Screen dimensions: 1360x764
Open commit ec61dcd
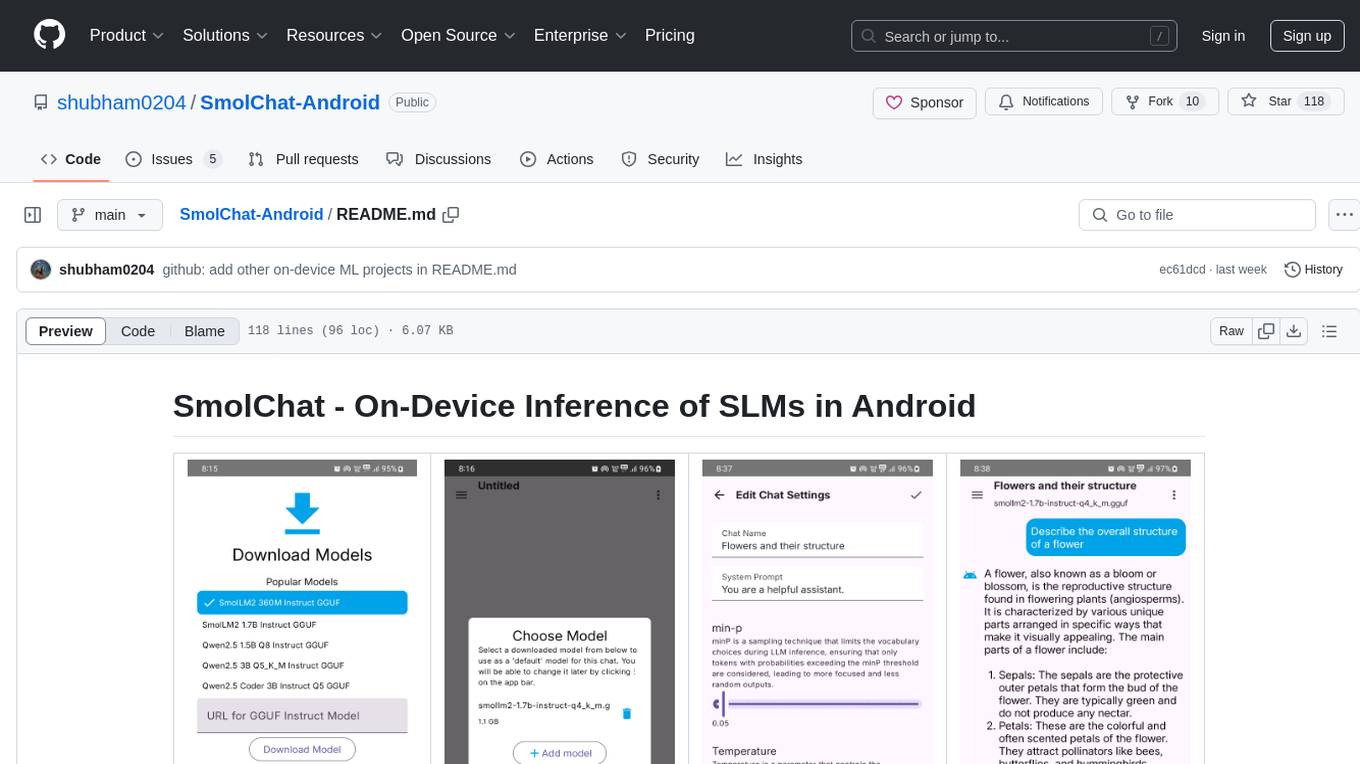[1182, 270]
